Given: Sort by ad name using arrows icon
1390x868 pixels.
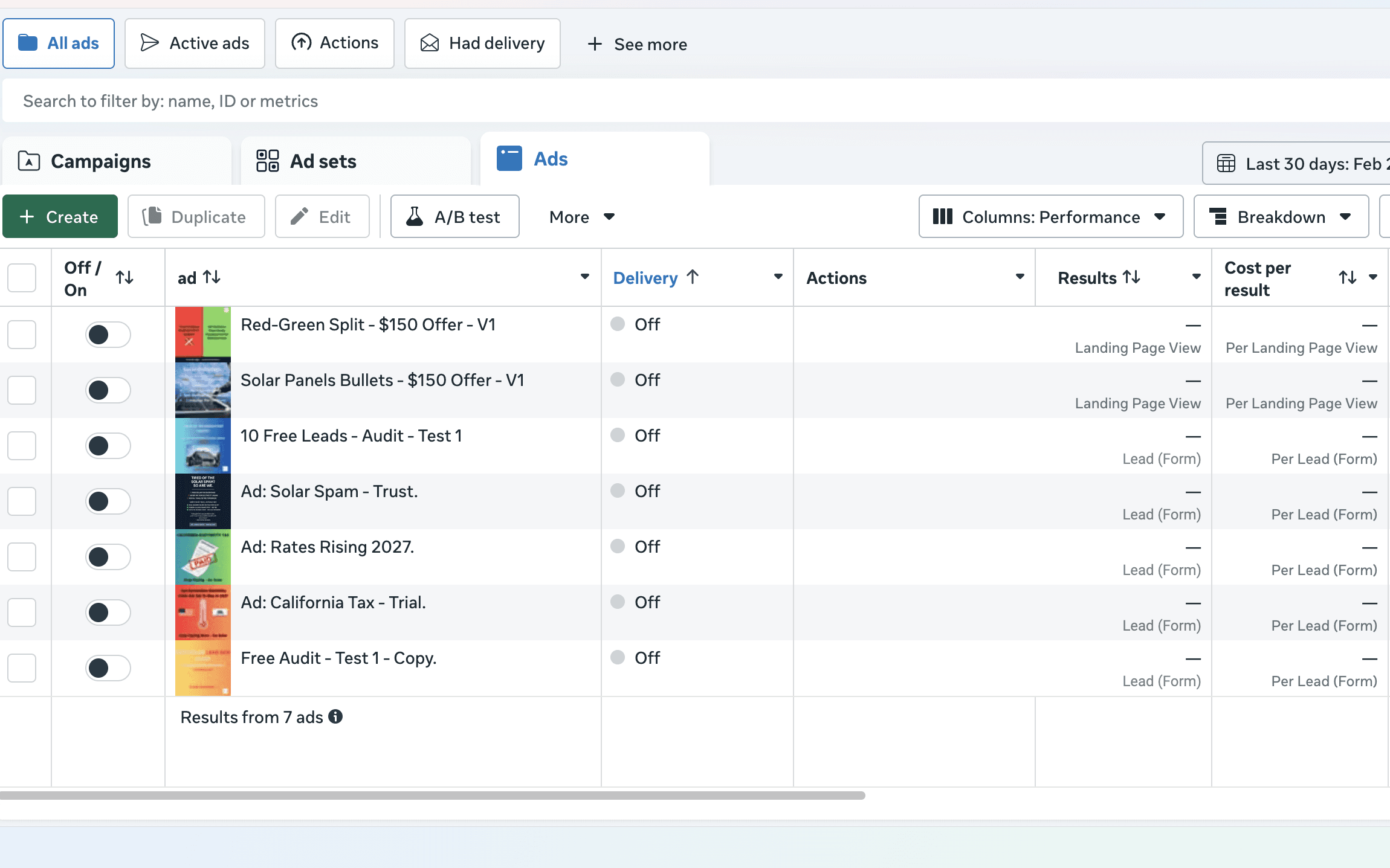Looking at the screenshot, I should [x=212, y=277].
